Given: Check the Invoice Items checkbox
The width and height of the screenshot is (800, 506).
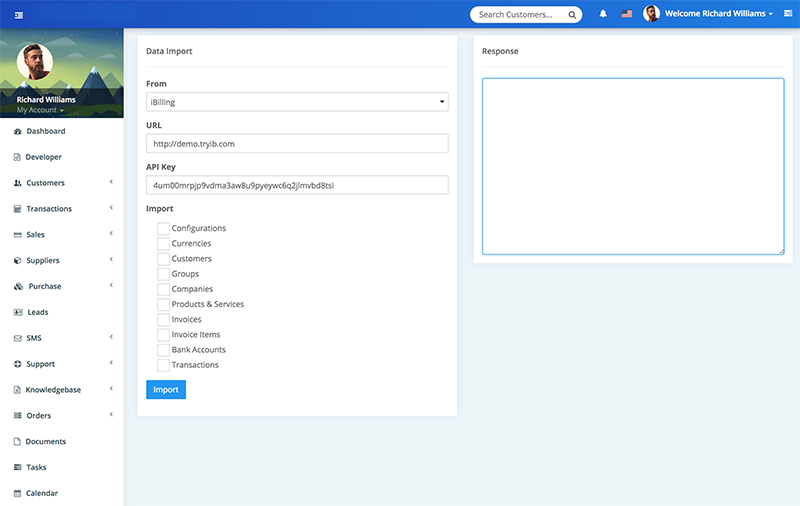Looking at the screenshot, I should coord(163,335).
